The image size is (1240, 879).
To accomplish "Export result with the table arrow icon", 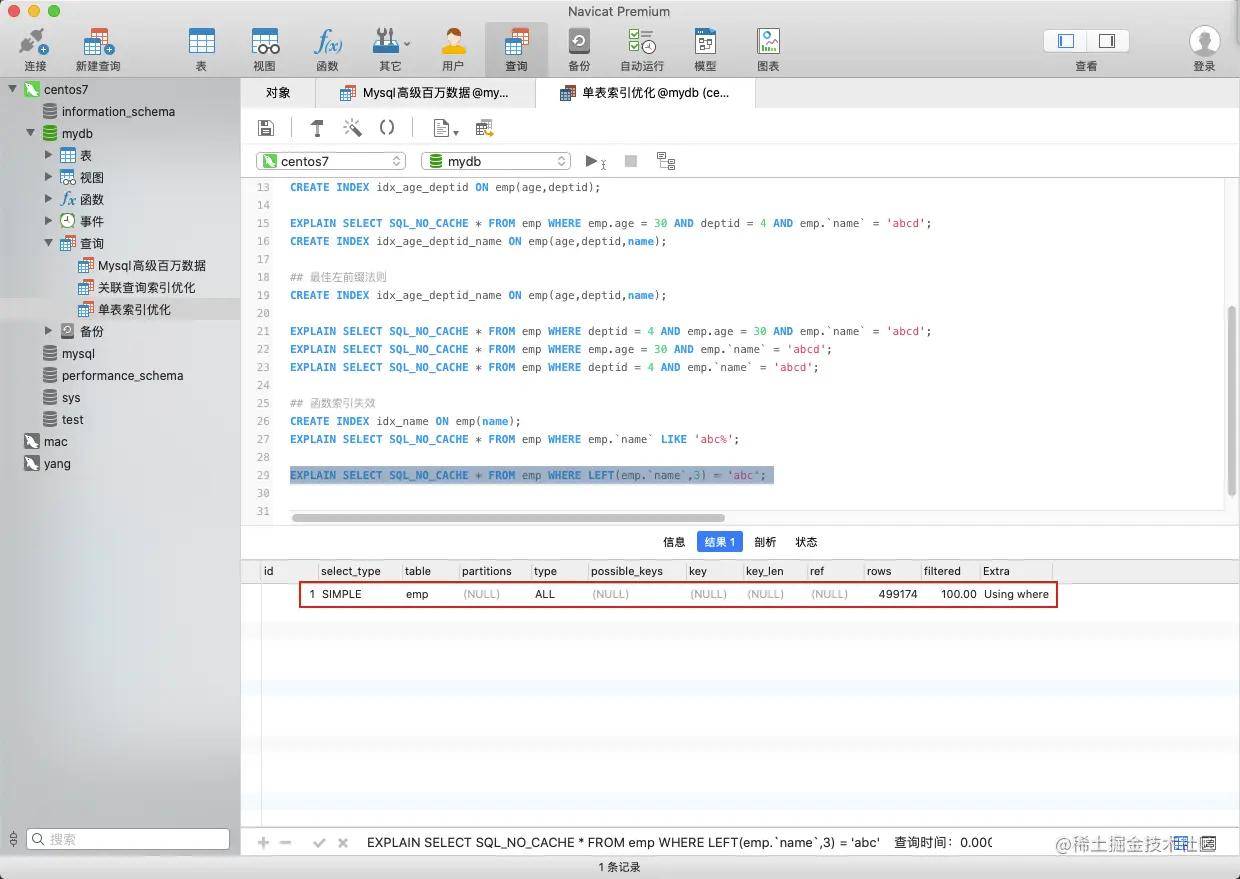I will pyautogui.click(x=485, y=128).
